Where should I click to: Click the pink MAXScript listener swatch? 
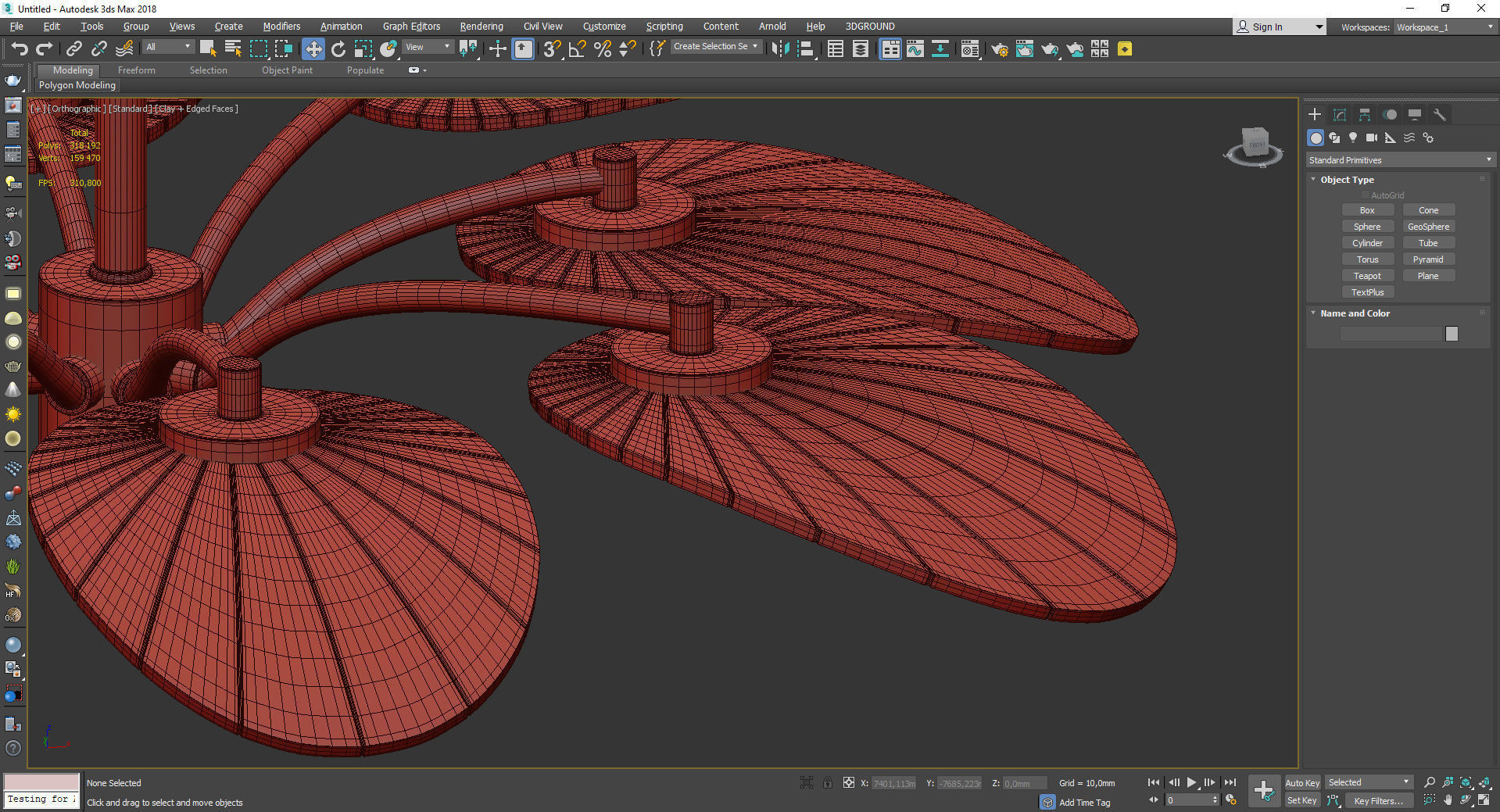(41, 782)
